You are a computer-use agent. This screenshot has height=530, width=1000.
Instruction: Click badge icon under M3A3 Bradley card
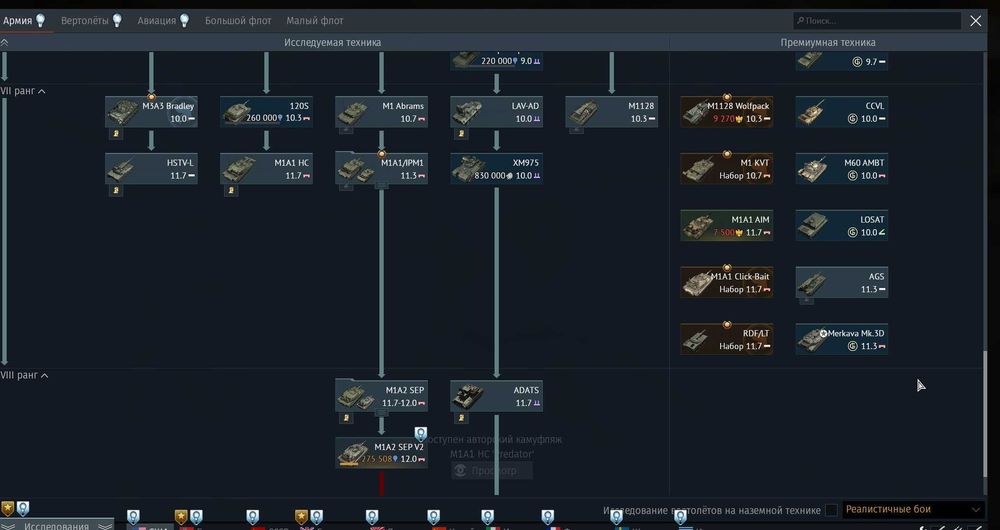click(116, 133)
